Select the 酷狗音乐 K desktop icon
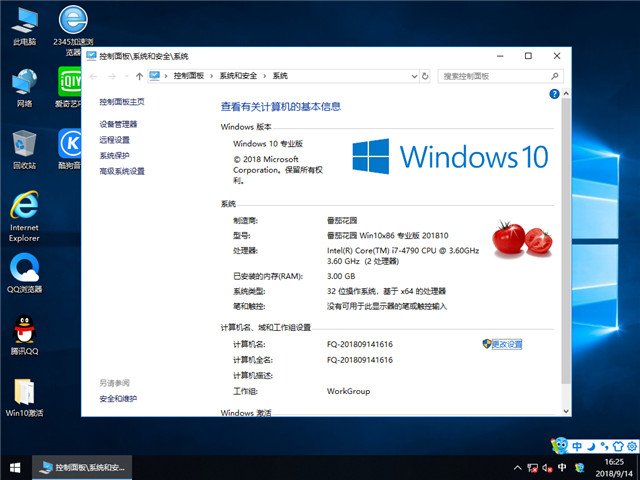The image size is (640, 480). 69,149
